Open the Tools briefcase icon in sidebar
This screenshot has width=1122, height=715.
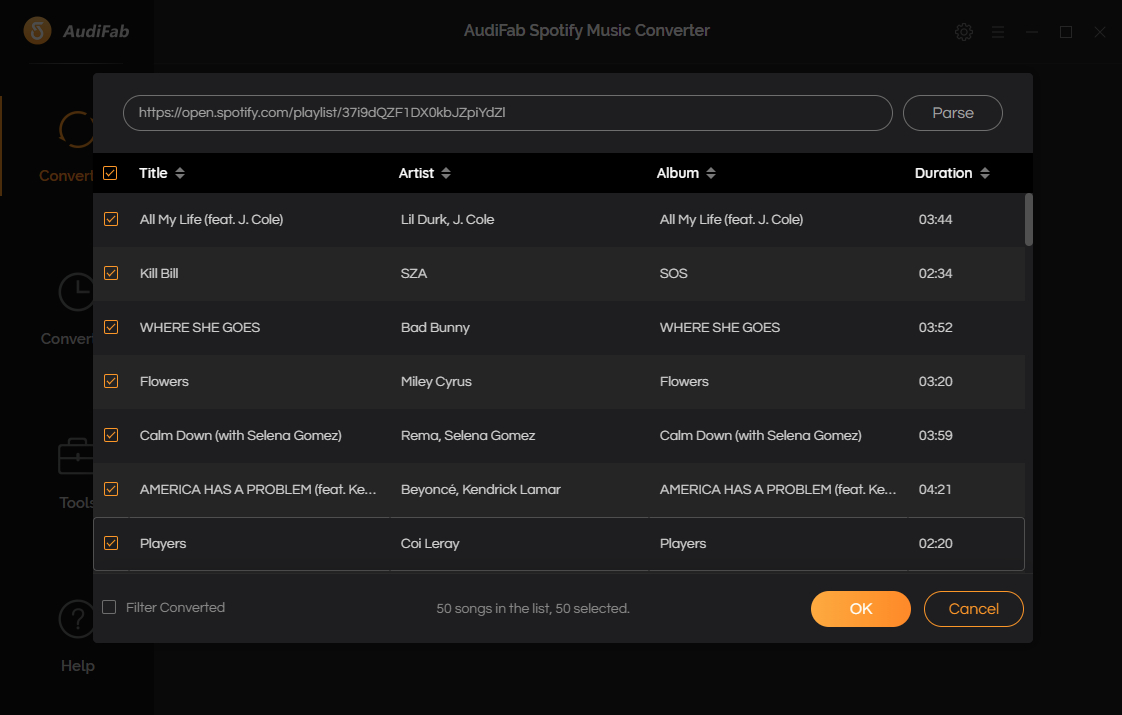(x=76, y=456)
